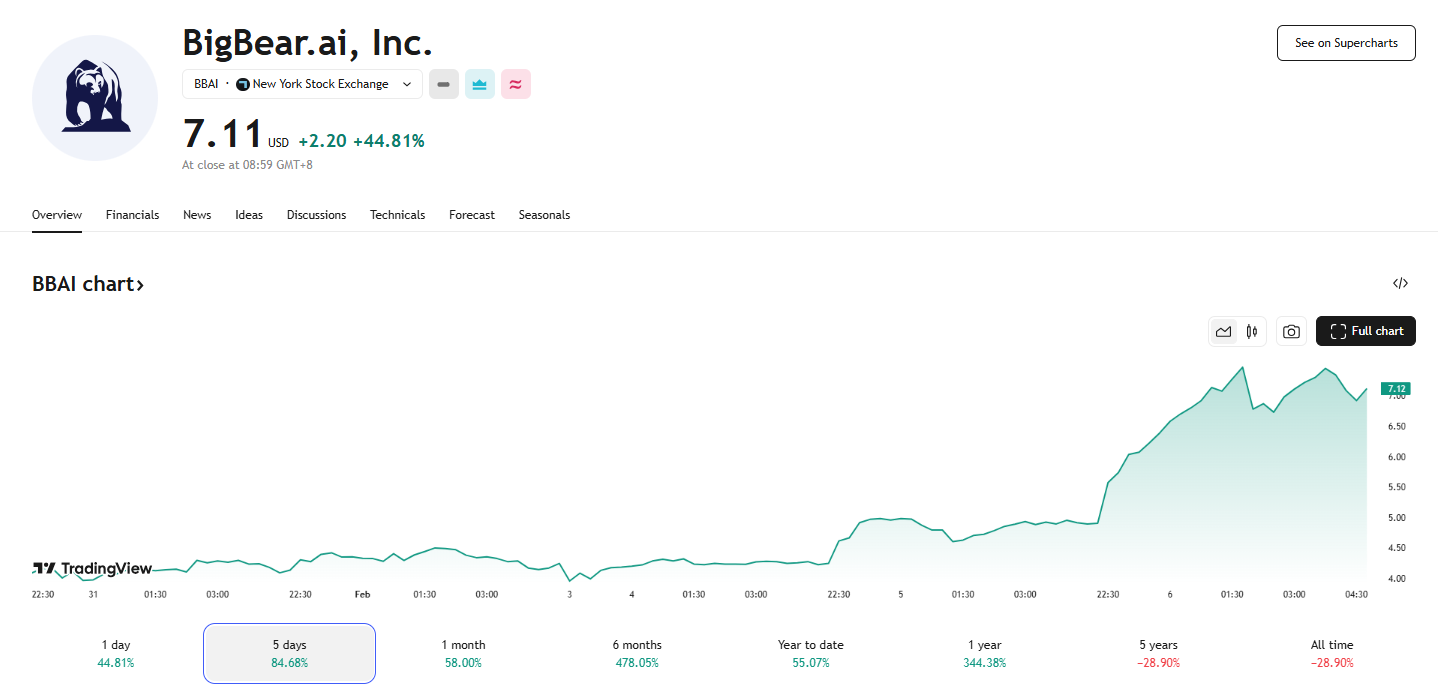The image size is (1438, 696).
Task: Click the TradingView logo on chart
Action: pos(92,568)
